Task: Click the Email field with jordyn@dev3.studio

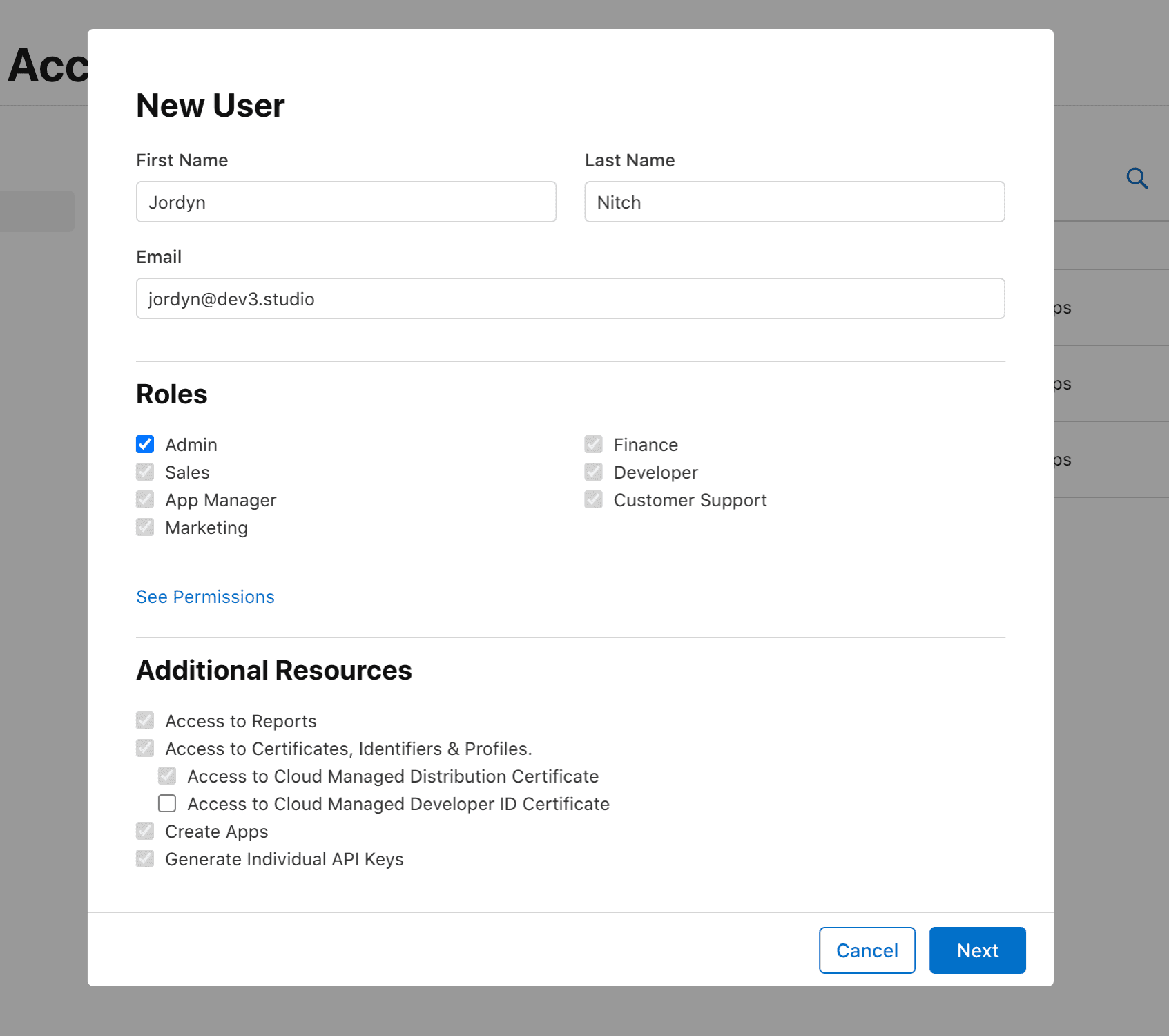Action: 570,298
